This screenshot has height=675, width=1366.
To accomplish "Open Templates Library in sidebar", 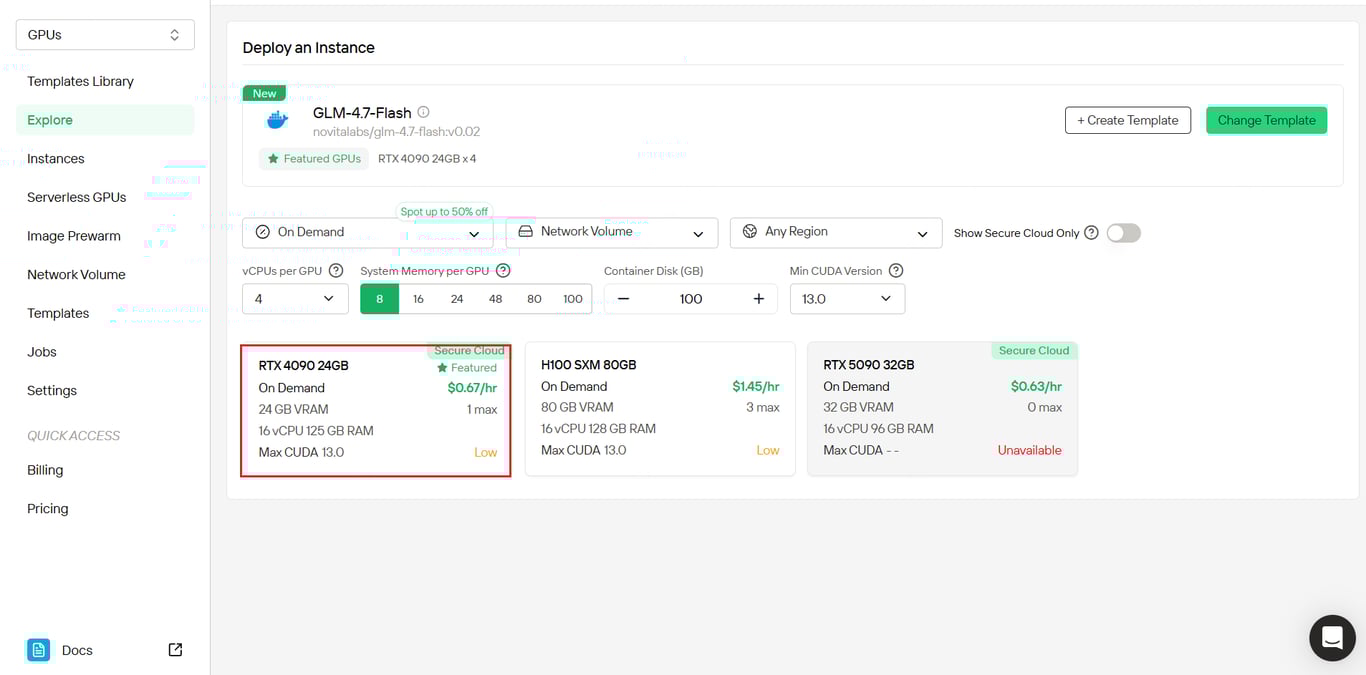I will point(80,82).
